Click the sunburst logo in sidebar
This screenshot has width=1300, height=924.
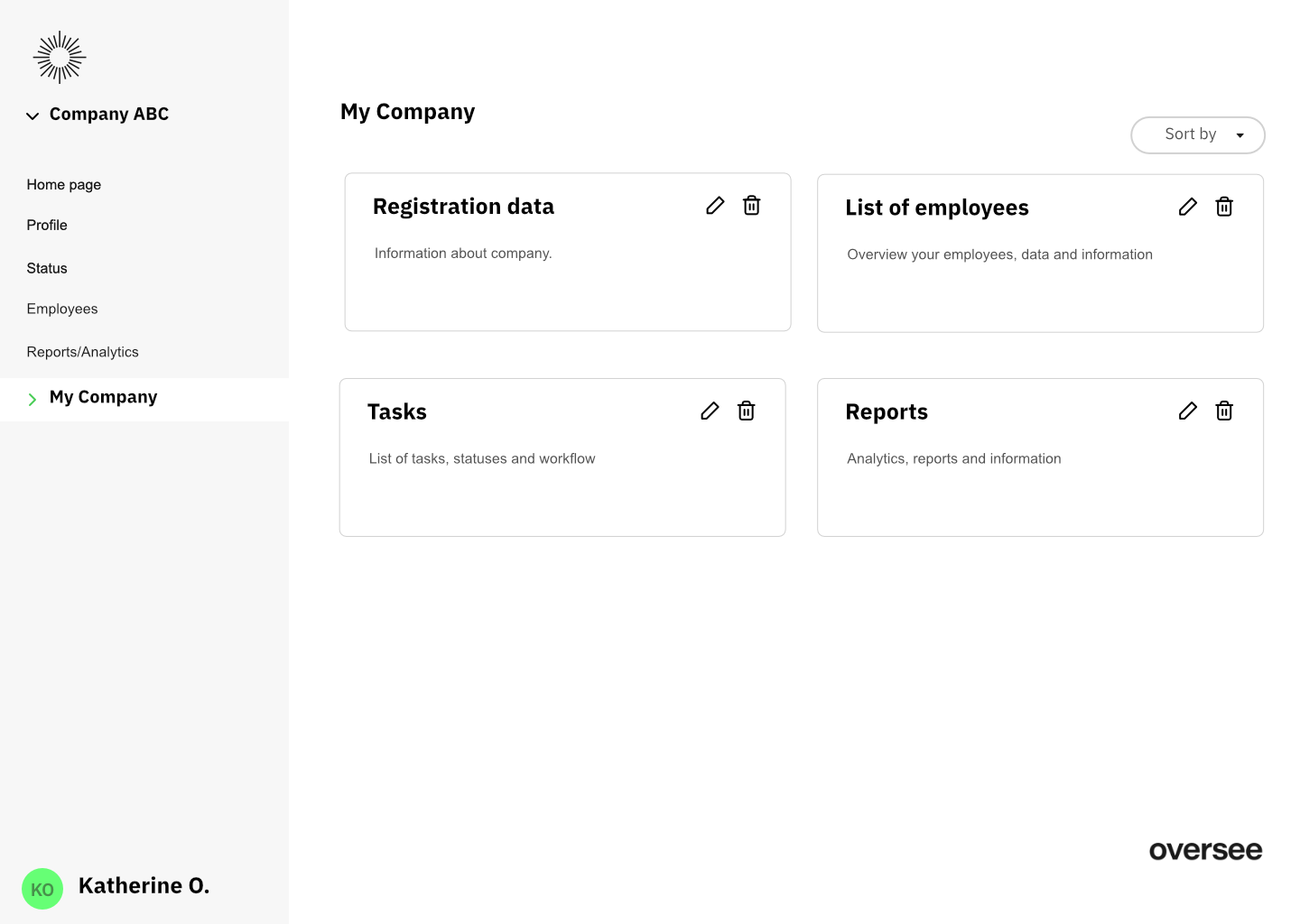pos(60,57)
